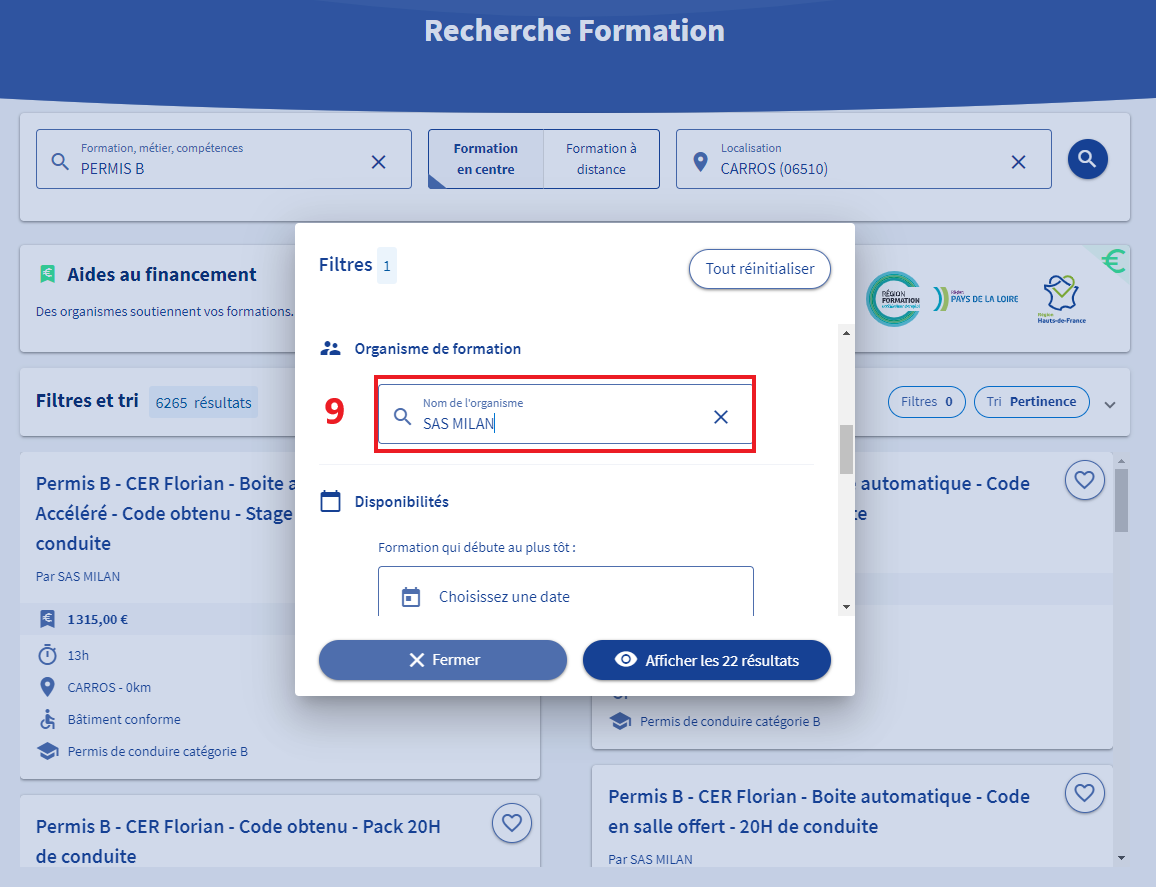Click Tout réinitialiser button
Screen dimensions: 1156x887
coord(759,269)
